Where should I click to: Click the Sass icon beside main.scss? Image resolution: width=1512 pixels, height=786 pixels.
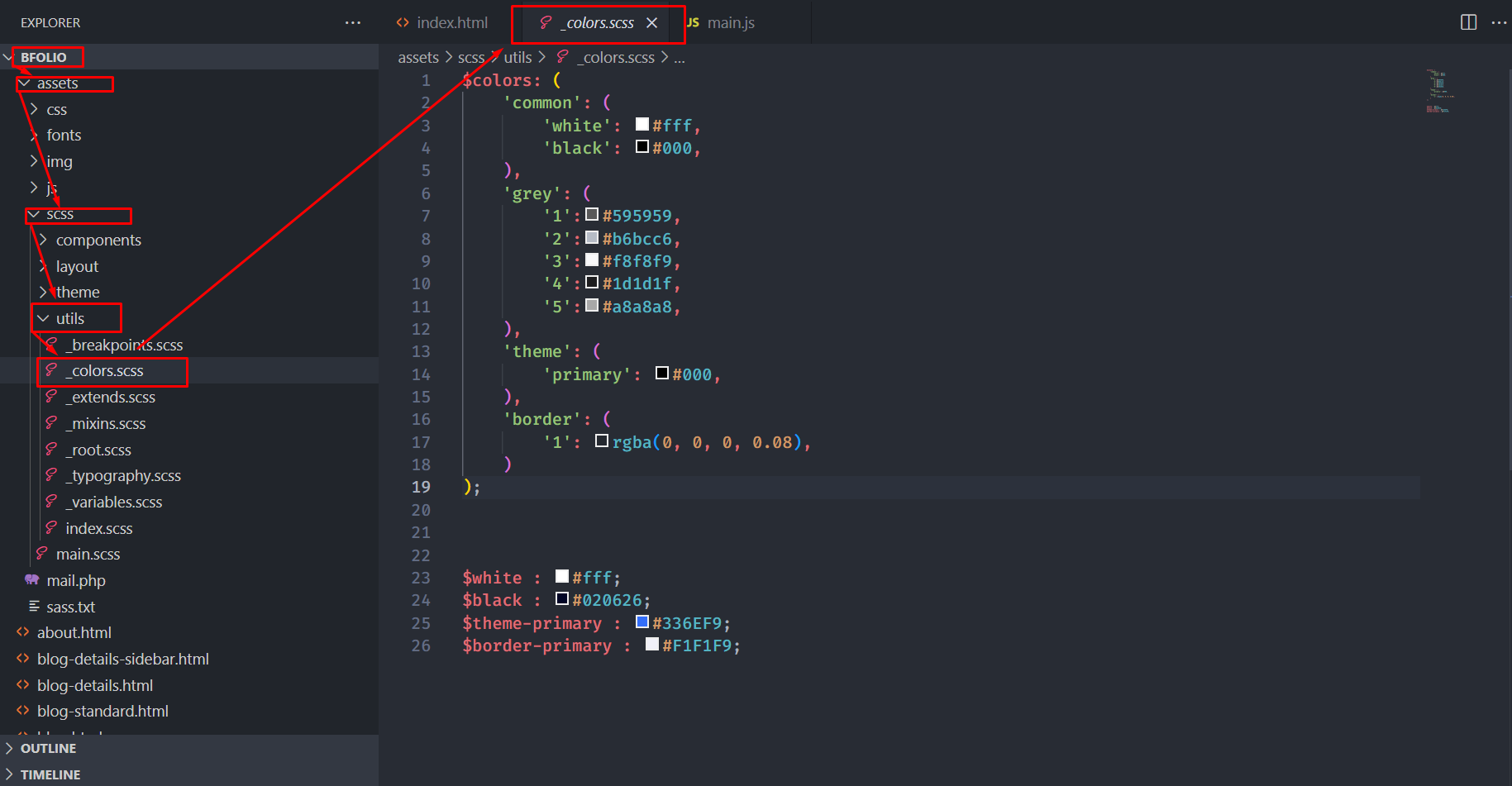tap(42, 554)
